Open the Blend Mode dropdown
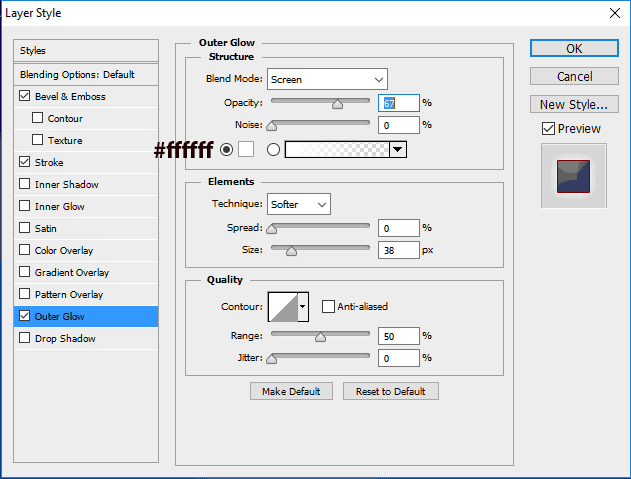 [327, 79]
